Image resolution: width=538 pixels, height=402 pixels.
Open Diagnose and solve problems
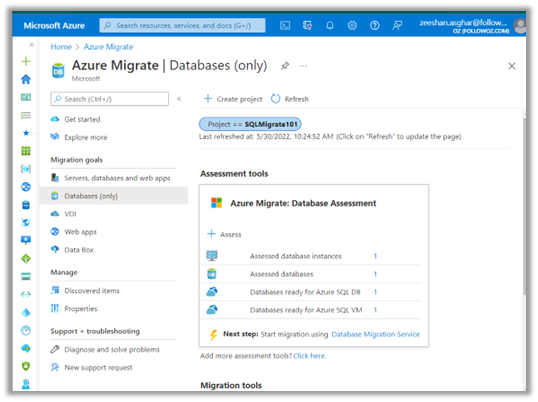113,349
